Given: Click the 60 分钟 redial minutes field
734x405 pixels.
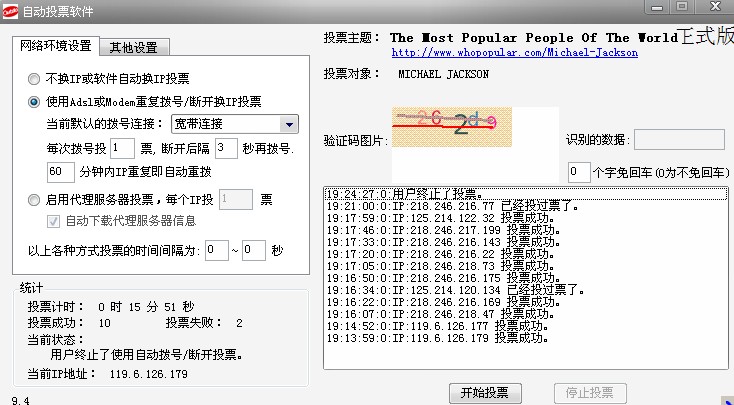Looking at the screenshot, I should pyautogui.click(x=60, y=172).
